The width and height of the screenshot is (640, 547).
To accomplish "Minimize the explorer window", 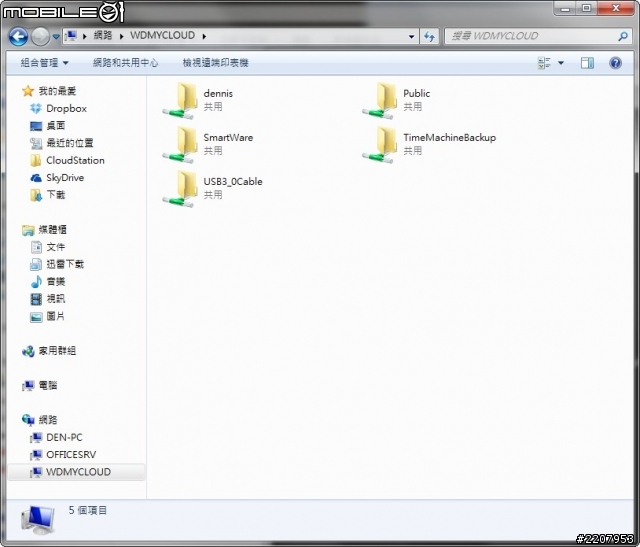I will [565, 8].
